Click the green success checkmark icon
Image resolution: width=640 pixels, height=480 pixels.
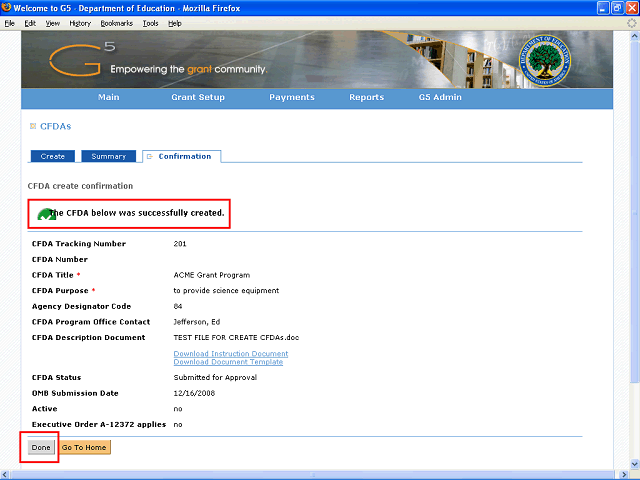pos(46,214)
